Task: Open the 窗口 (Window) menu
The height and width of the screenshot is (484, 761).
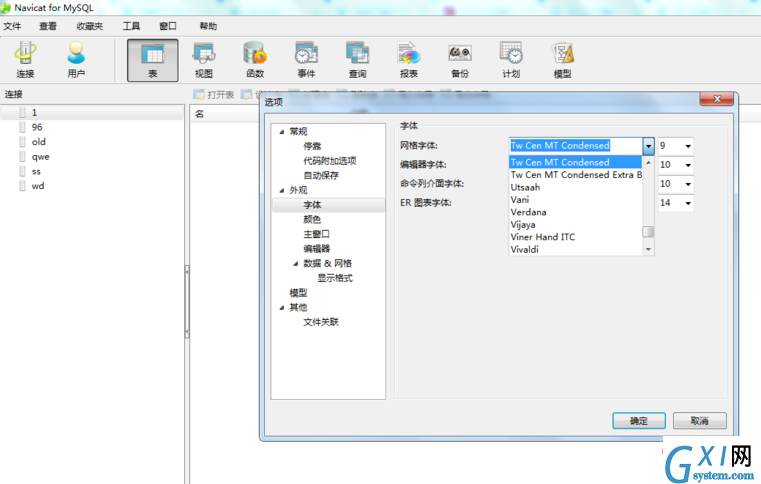Action: tap(168, 26)
